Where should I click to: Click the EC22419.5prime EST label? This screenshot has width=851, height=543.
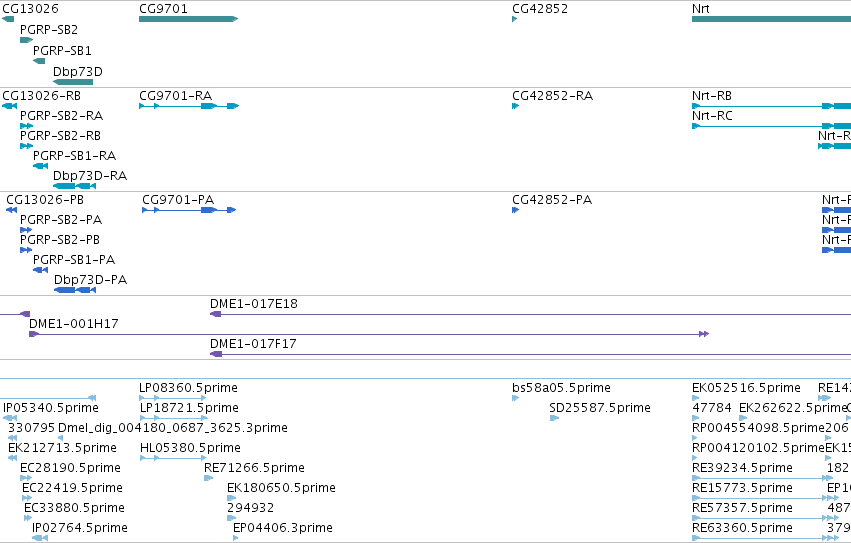click(72, 489)
